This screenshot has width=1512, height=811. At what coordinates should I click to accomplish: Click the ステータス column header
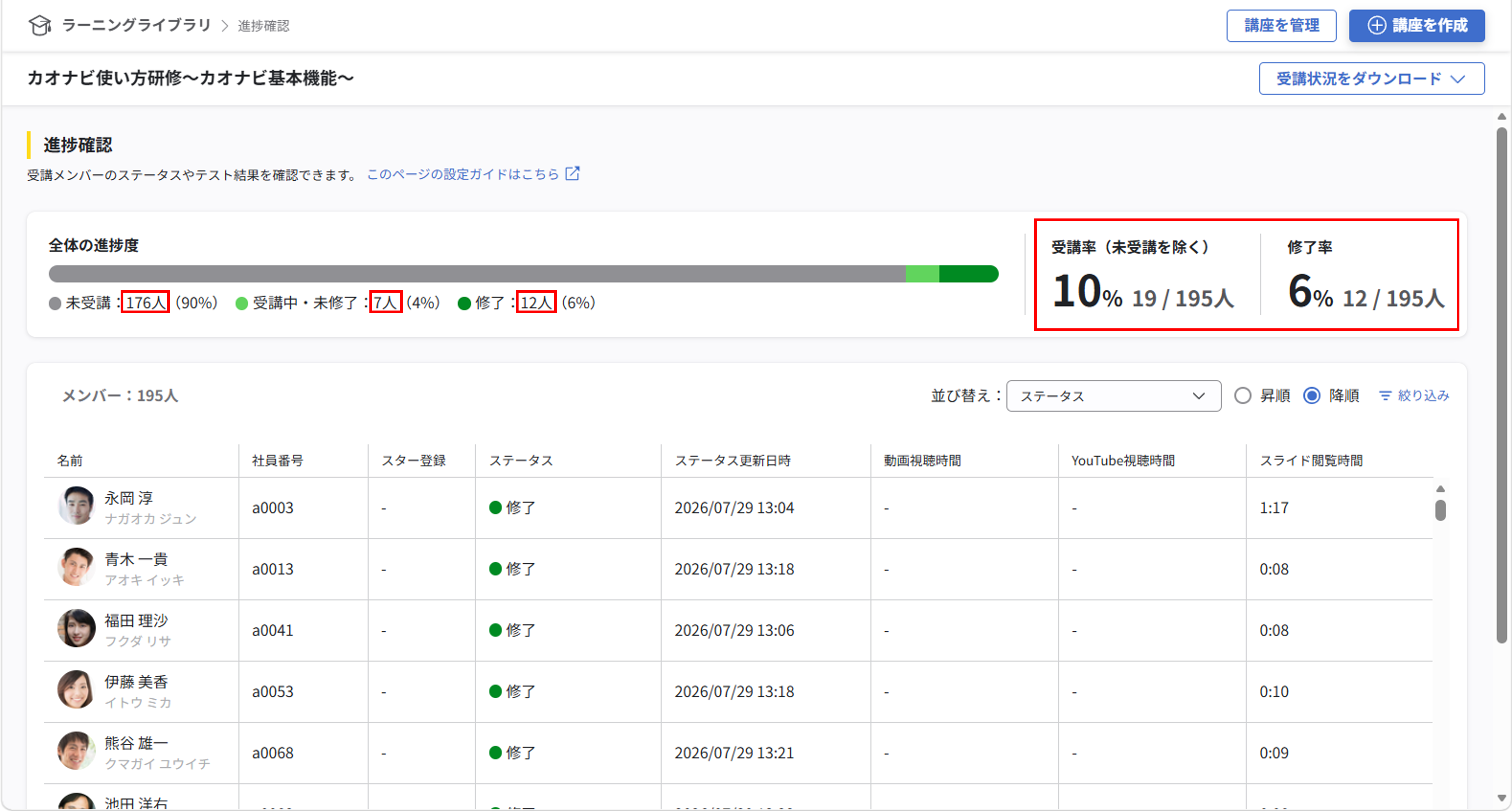pos(521,461)
